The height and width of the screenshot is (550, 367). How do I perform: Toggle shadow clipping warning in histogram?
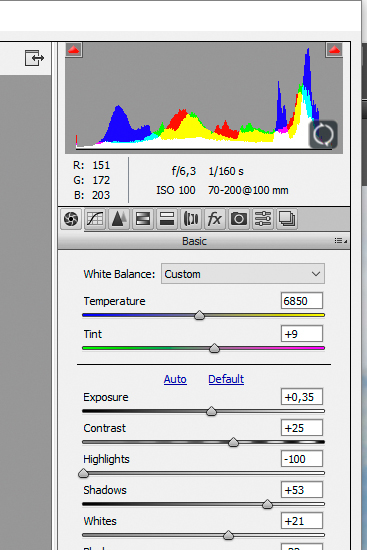click(x=74, y=50)
